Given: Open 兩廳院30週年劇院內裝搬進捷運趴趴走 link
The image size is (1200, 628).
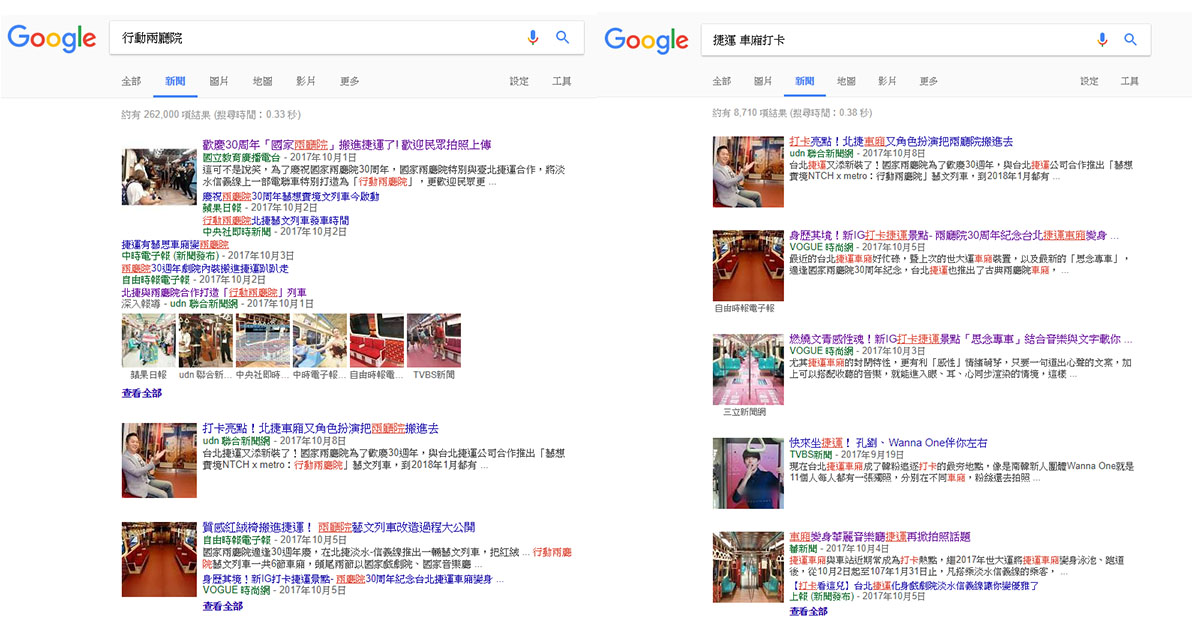Looking at the screenshot, I should point(204,268).
